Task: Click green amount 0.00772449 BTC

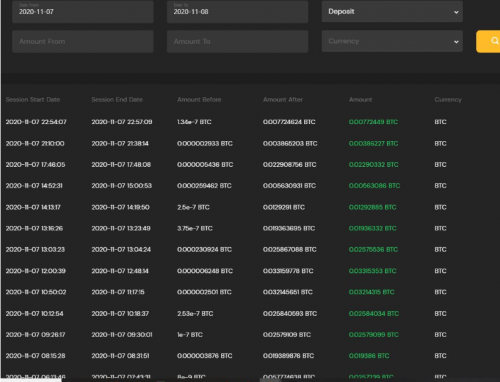Action: point(373,122)
